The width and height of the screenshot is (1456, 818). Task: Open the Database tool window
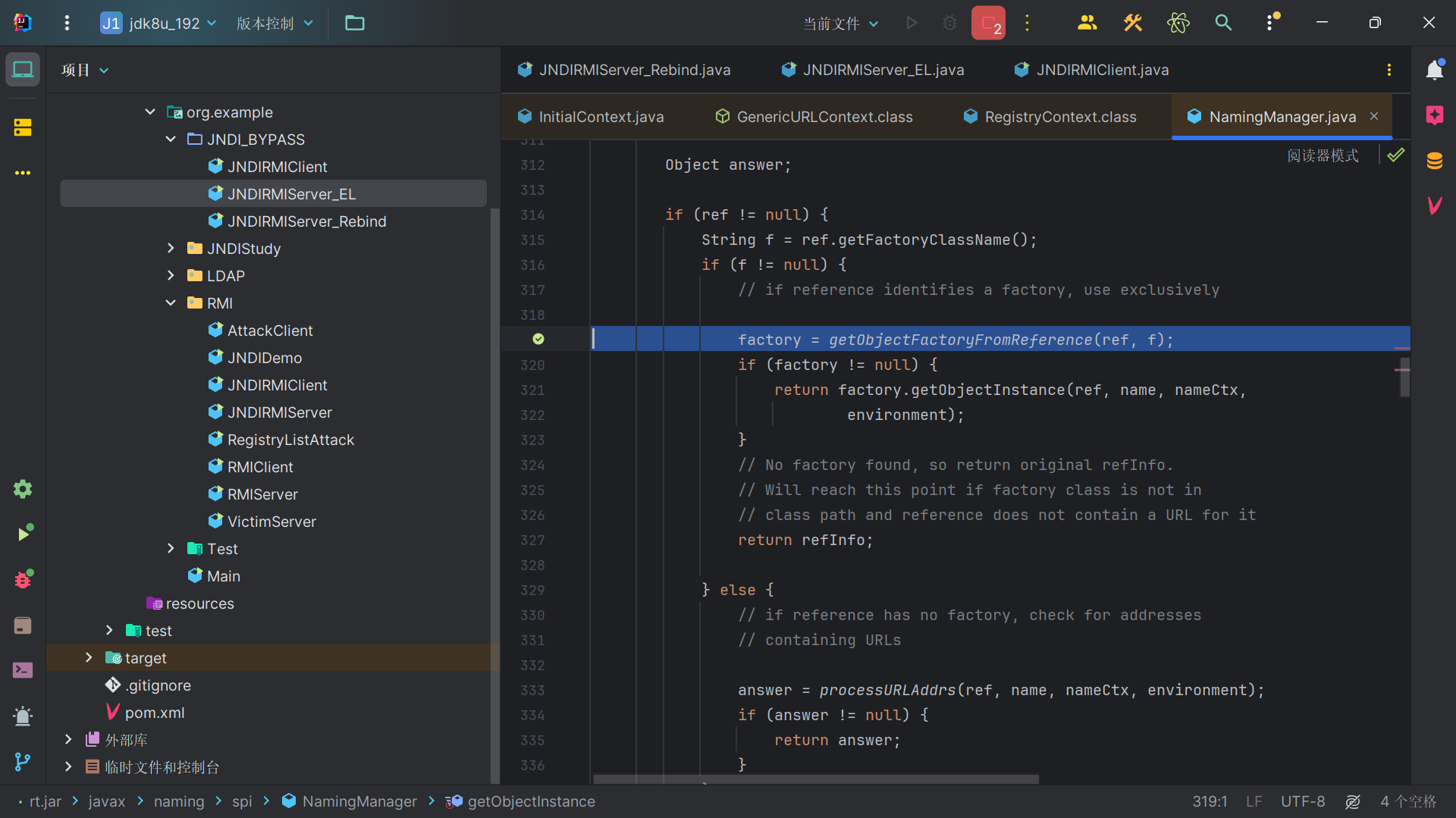[1434, 161]
